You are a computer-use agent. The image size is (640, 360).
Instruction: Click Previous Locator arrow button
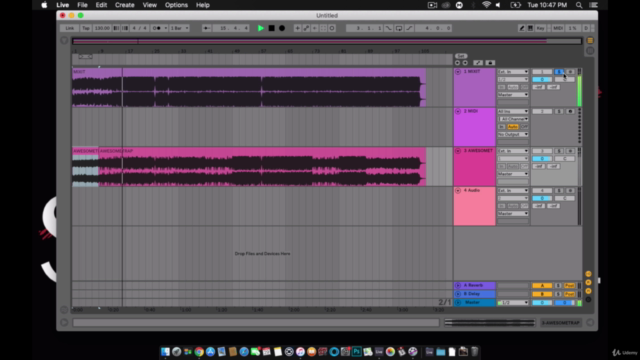click(x=457, y=63)
